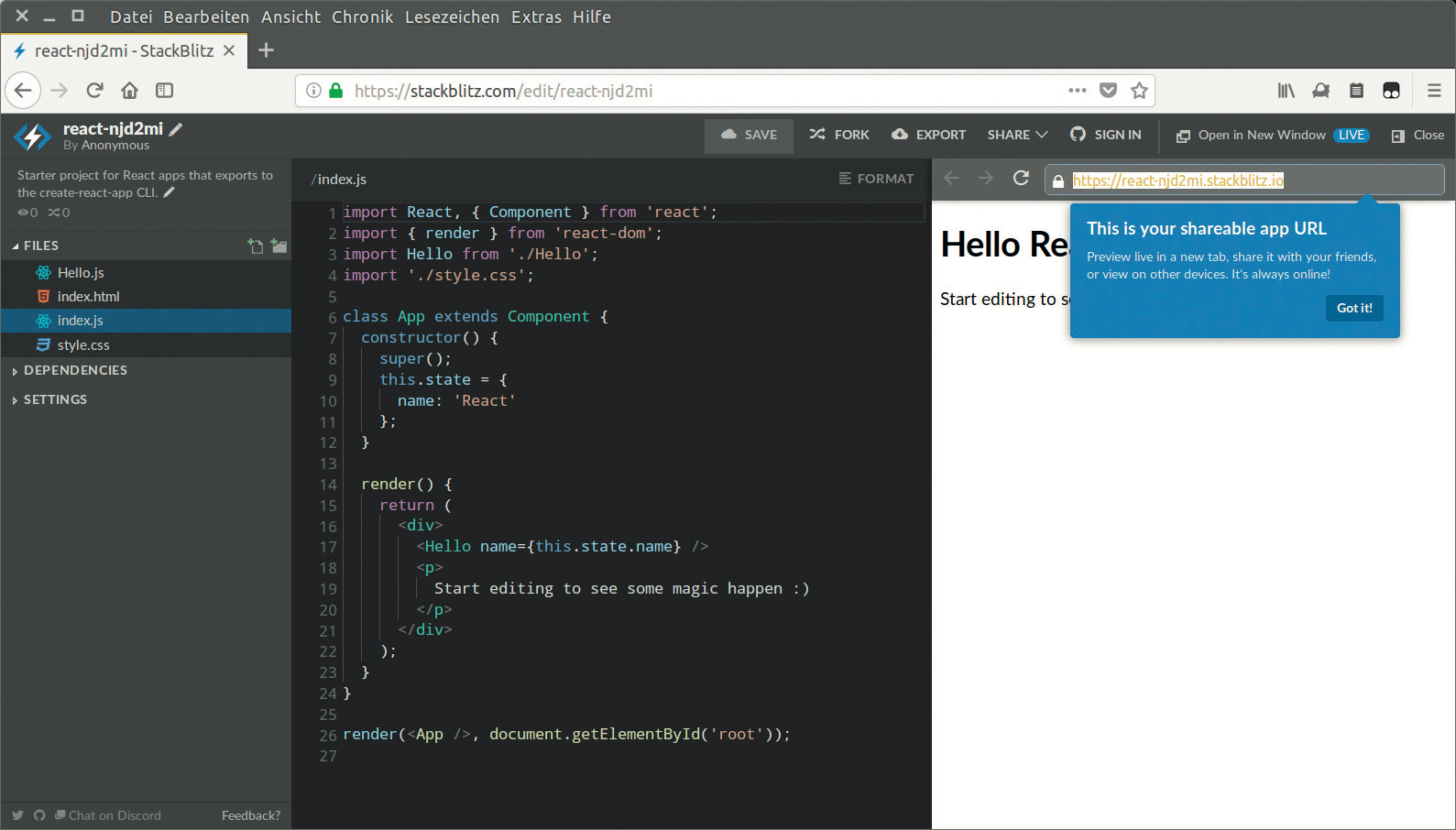Click the Got it! button
Viewport: 1456px width, 830px height.
coord(1353,308)
